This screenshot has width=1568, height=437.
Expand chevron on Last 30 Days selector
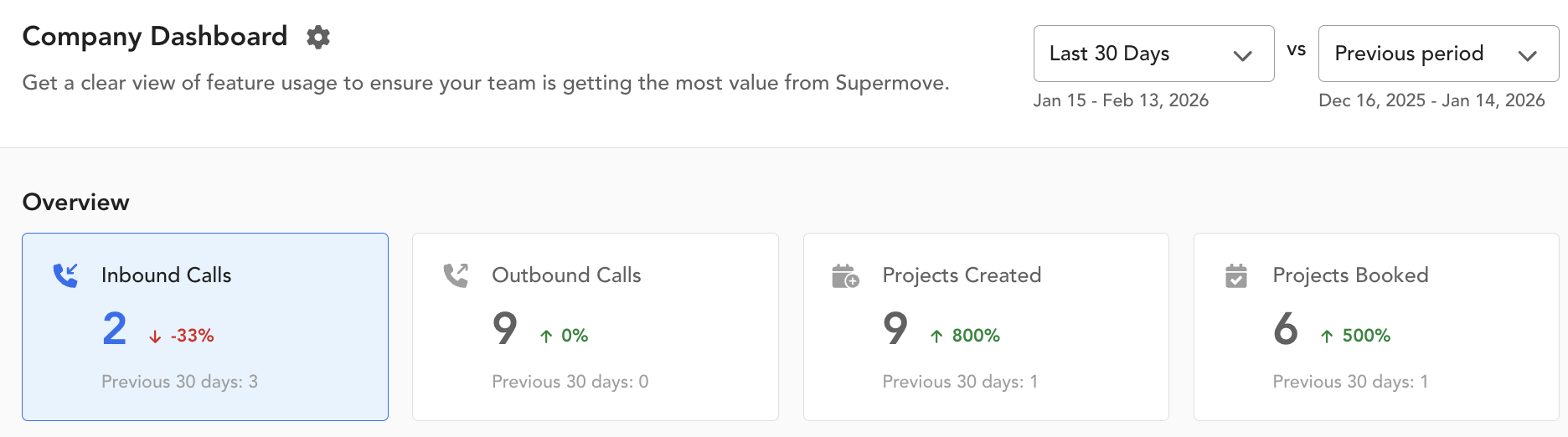(x=1243, y=55)
